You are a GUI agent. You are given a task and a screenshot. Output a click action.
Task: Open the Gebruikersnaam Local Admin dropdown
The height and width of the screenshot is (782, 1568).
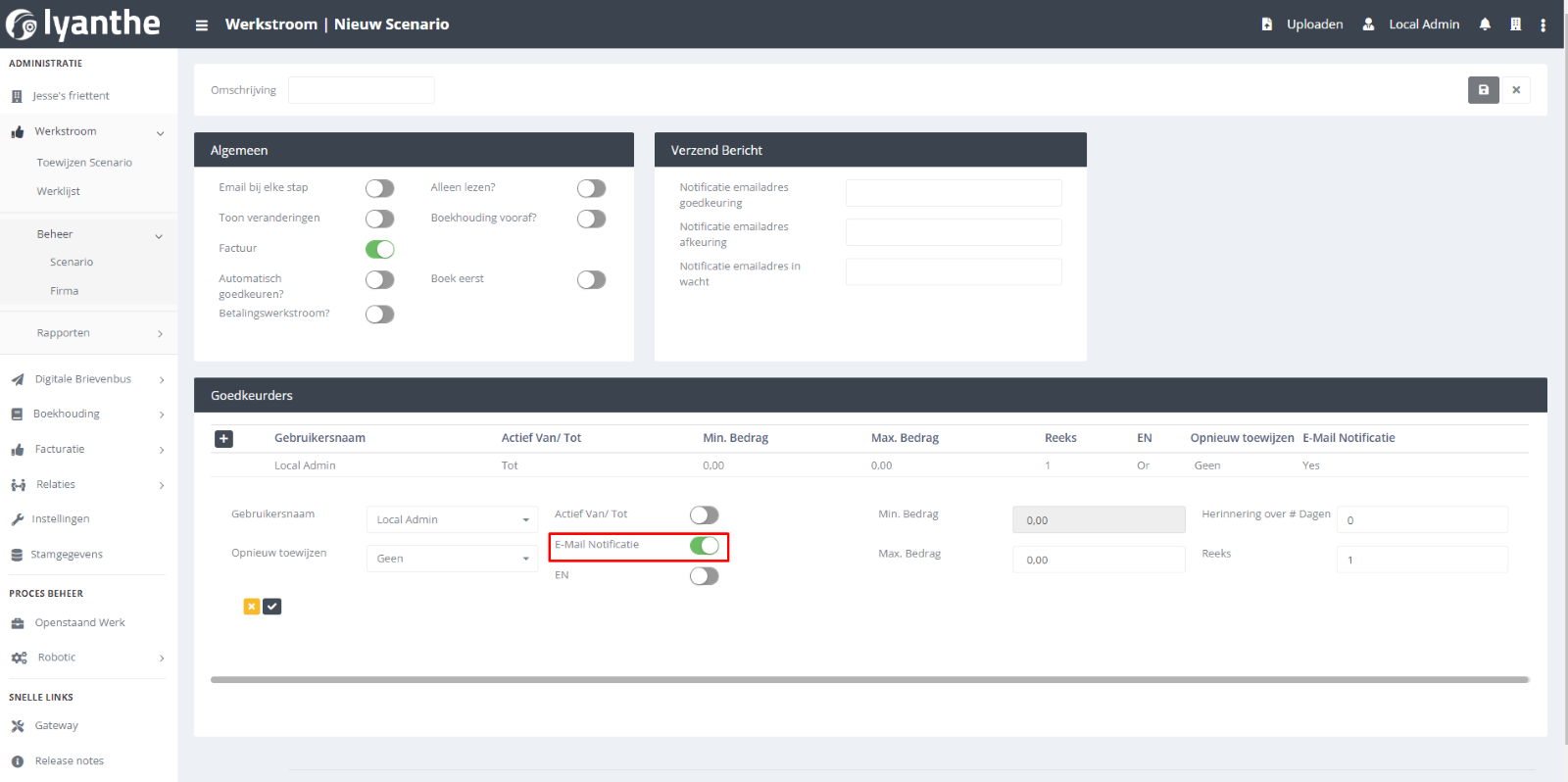click(x=452, y=519)
